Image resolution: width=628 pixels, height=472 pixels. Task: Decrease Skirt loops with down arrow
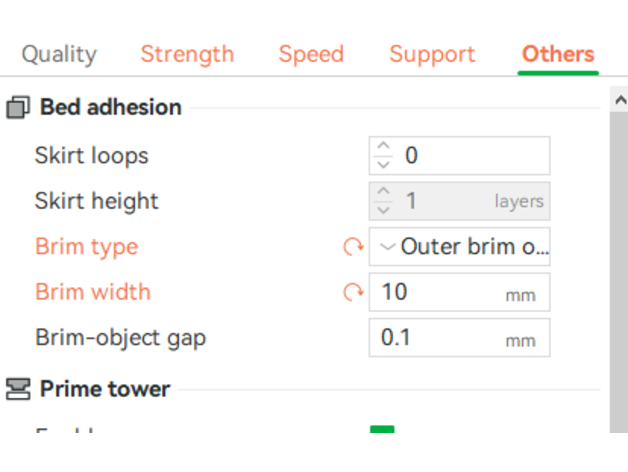pos(383,164)
